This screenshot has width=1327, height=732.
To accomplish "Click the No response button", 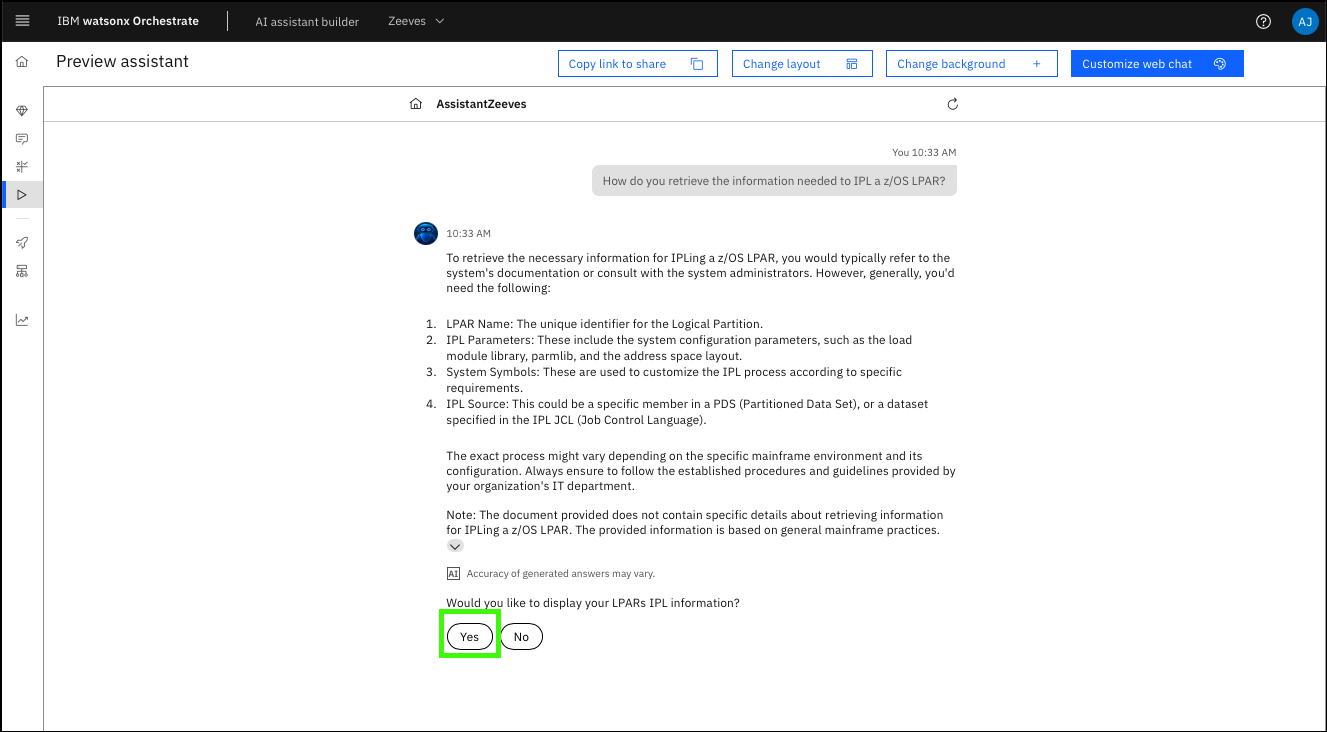I will pyautogui.click(x=521, y=637).
